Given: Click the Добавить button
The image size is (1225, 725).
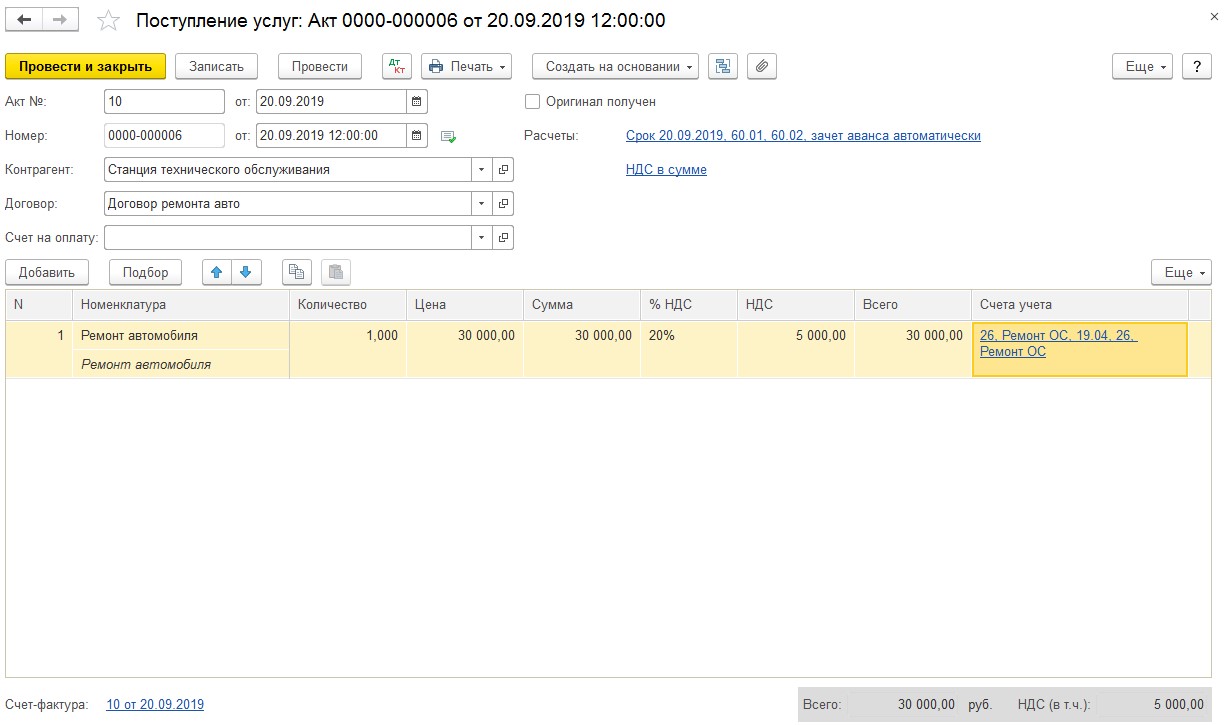Looking at the screenshot, I should (47, 272).
